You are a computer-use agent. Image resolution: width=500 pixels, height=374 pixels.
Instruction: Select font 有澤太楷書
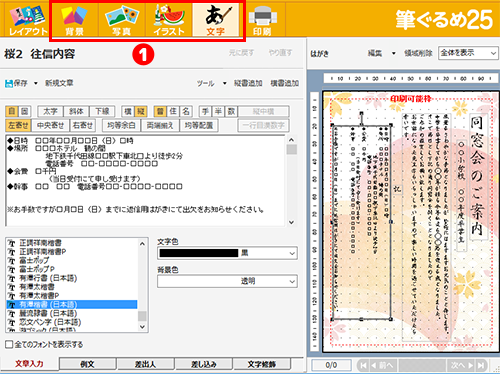(x=37, y=287)
